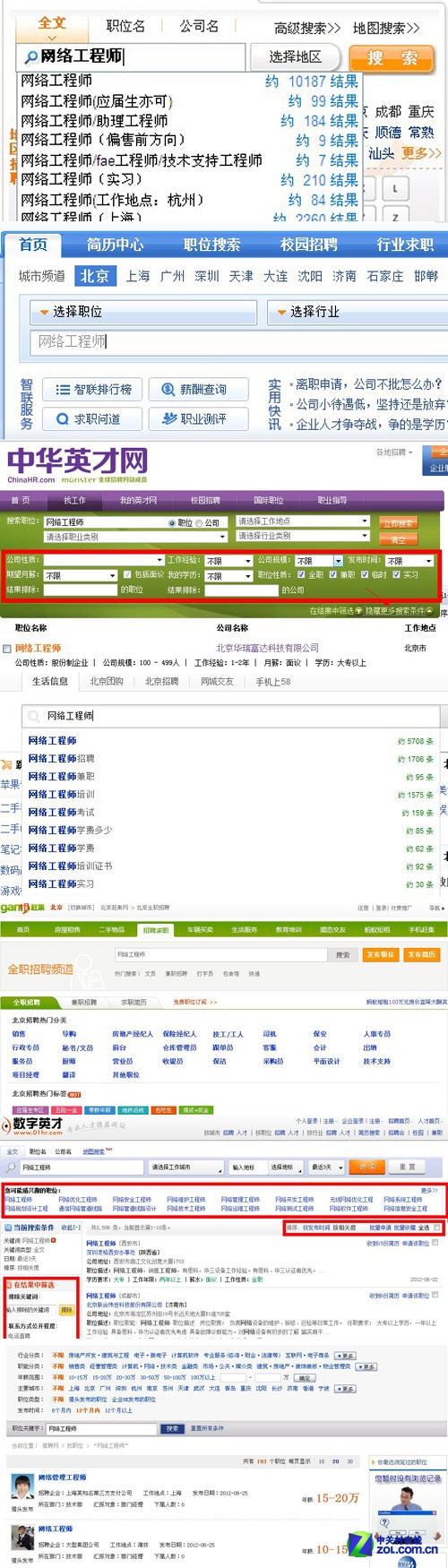Open the 简历中心 nav item

pos(116,245)
